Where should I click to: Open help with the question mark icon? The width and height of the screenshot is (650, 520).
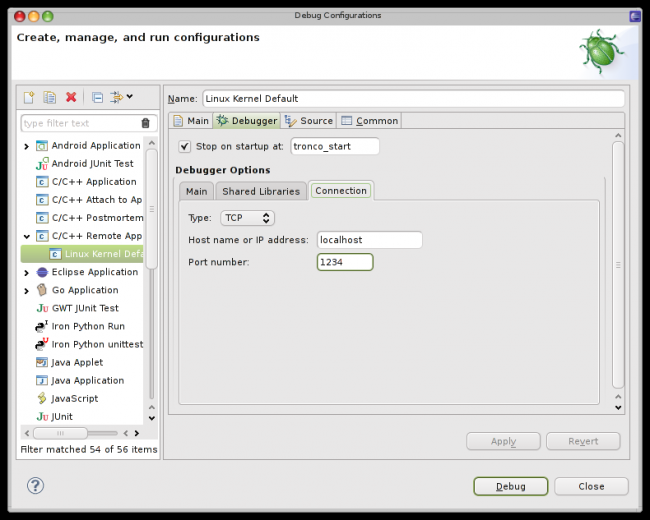35,486
